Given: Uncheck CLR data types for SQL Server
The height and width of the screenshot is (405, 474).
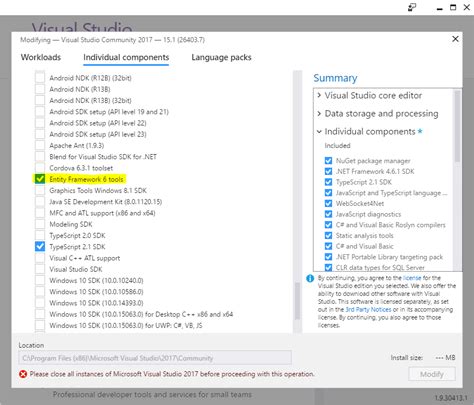Looking at the screenshot, I should click(x=328, y=267).
